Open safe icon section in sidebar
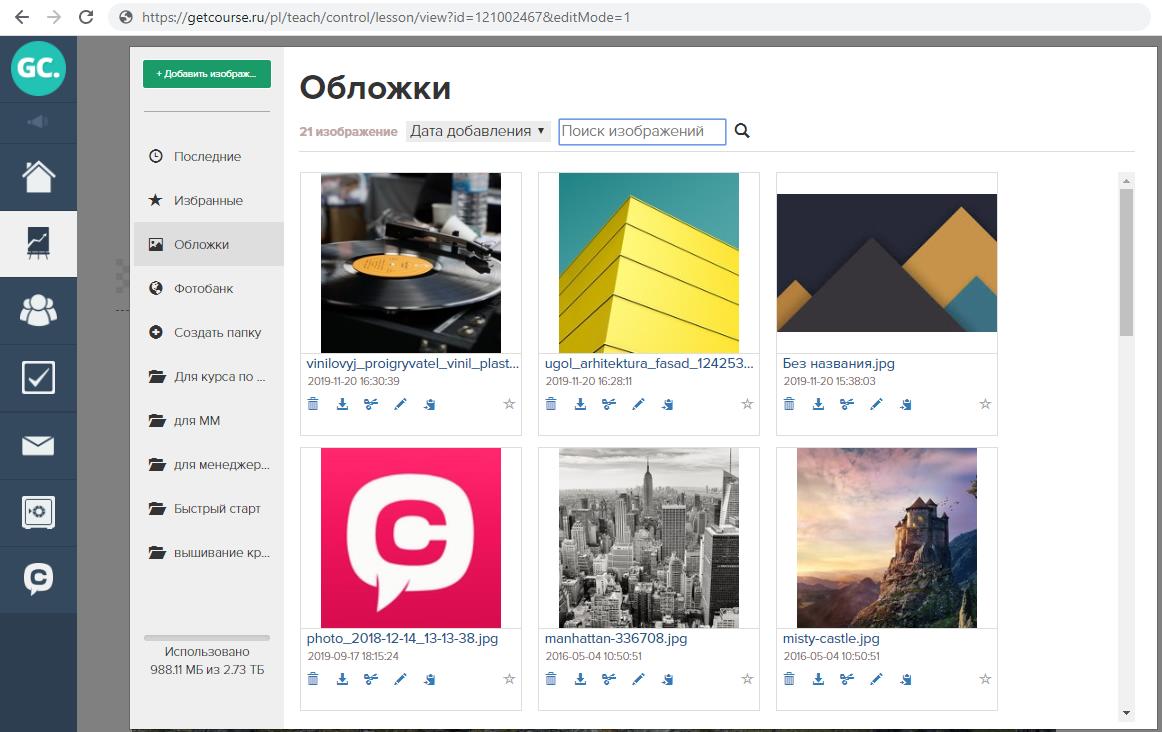 coord(39,513)
